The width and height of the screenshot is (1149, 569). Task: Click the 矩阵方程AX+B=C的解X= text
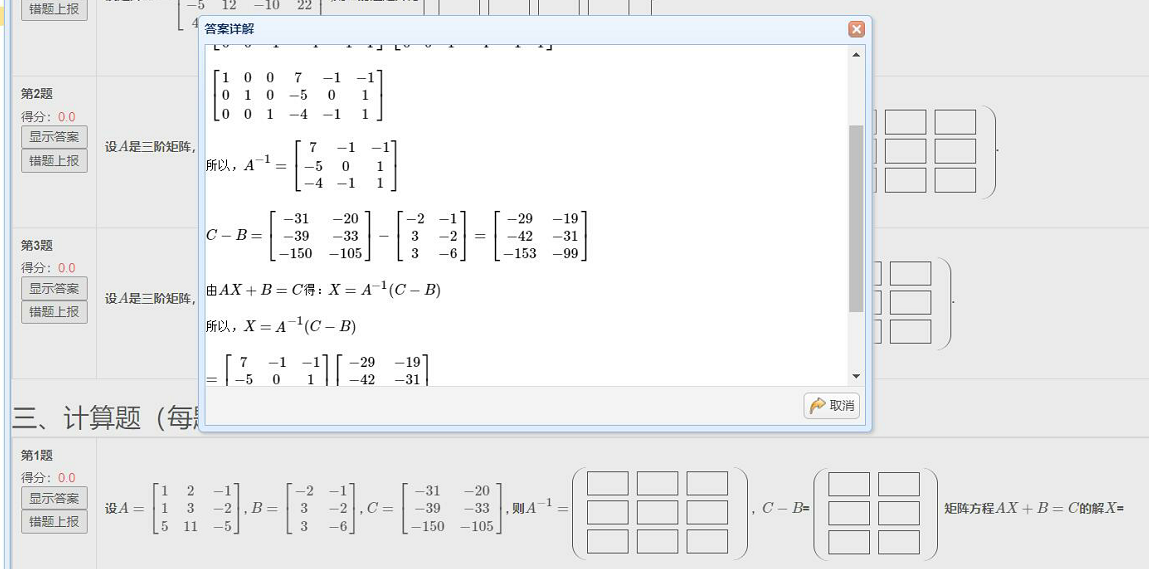coord(1034,508)
